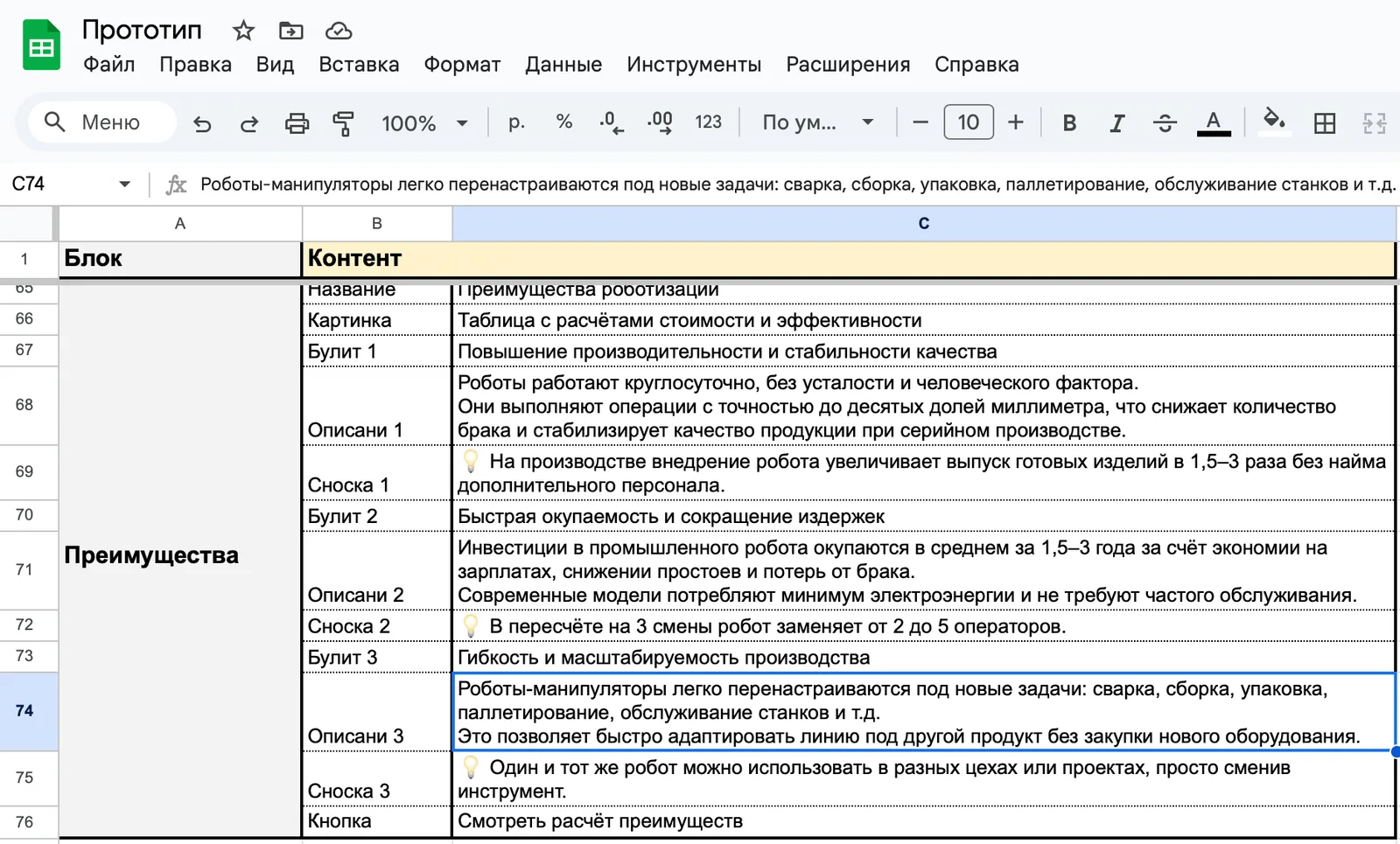The image size is (1400, 844).
Task: Apply ruble currency format
Action: [517, 122]
